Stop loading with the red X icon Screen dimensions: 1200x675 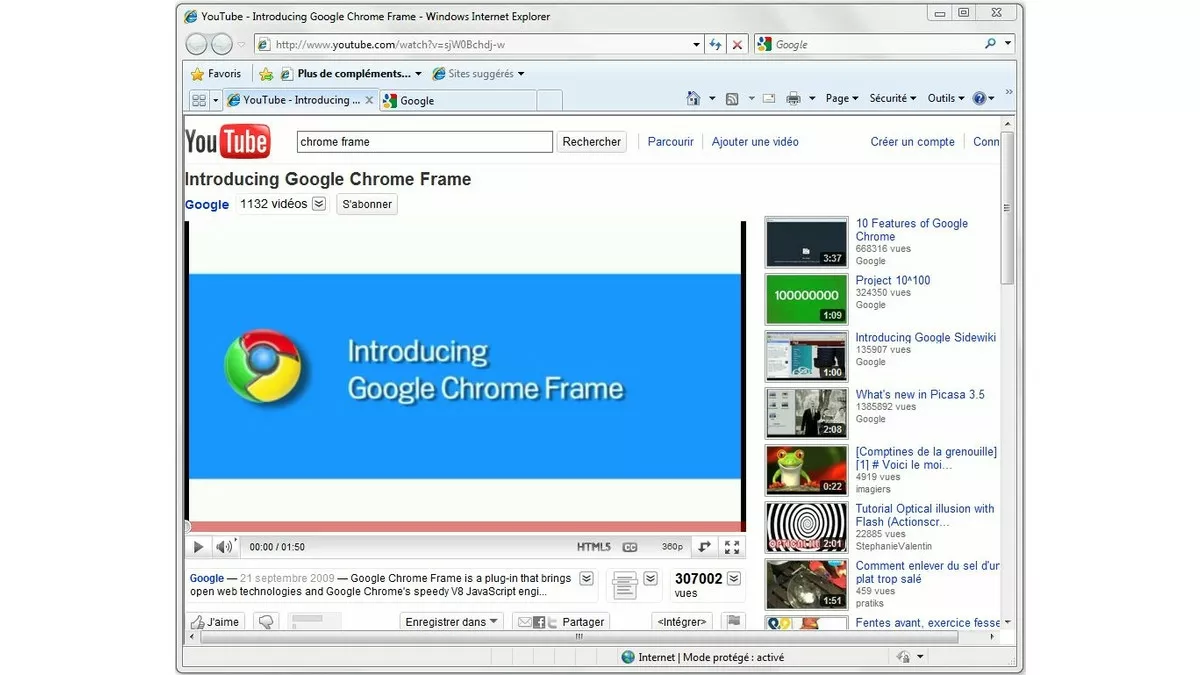[738, 44]
